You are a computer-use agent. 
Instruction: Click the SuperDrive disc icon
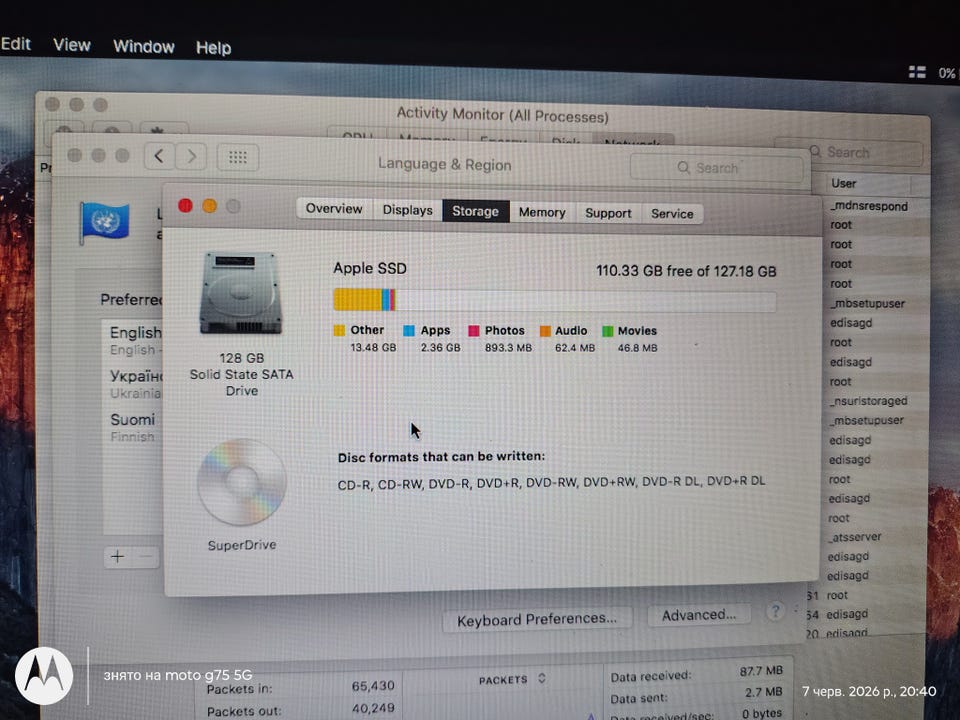(x=241, y=482)
